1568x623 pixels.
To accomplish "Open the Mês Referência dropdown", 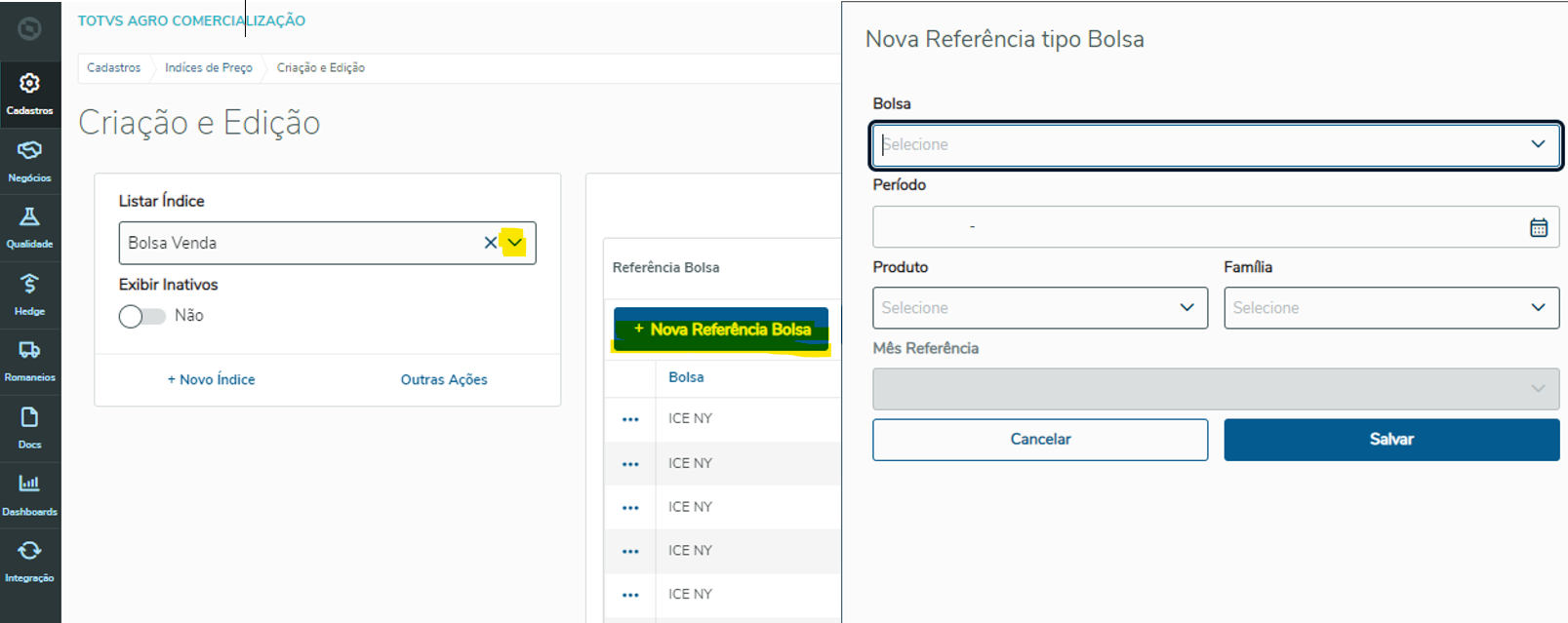I will (1216, 389).
